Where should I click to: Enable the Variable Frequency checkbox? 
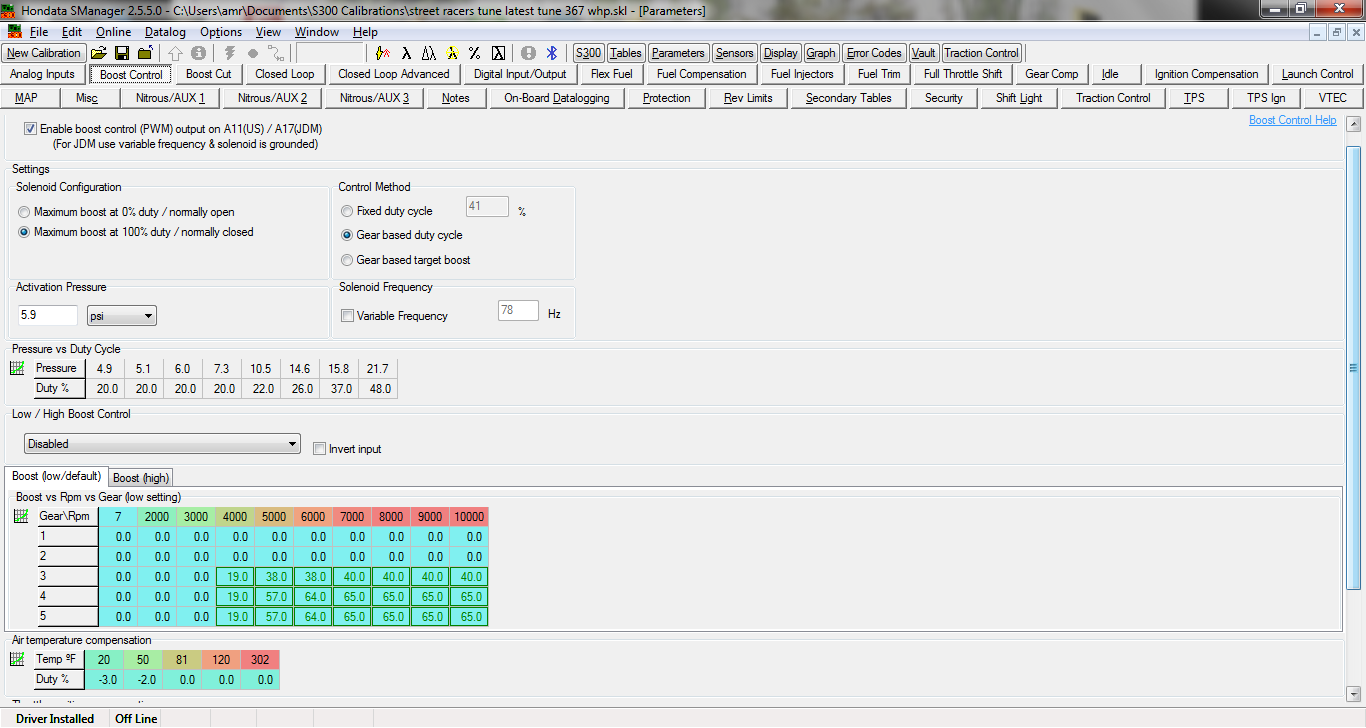(x=348, y=316)
